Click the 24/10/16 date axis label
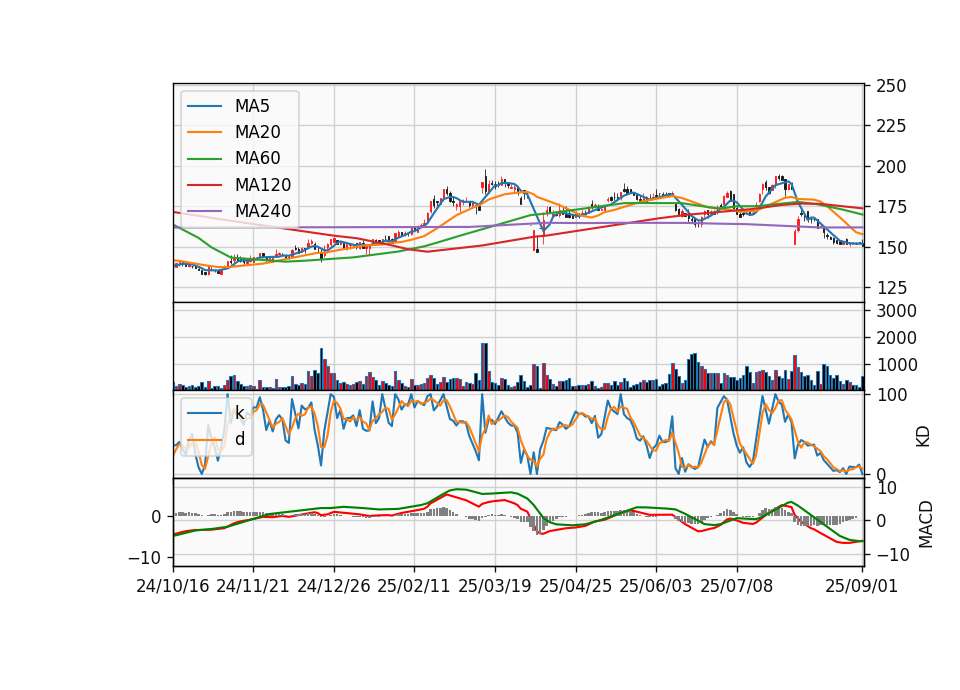Image resolution: width=960 pixels, height=690 pixels. pyautogui.click(x=173, y=586)
